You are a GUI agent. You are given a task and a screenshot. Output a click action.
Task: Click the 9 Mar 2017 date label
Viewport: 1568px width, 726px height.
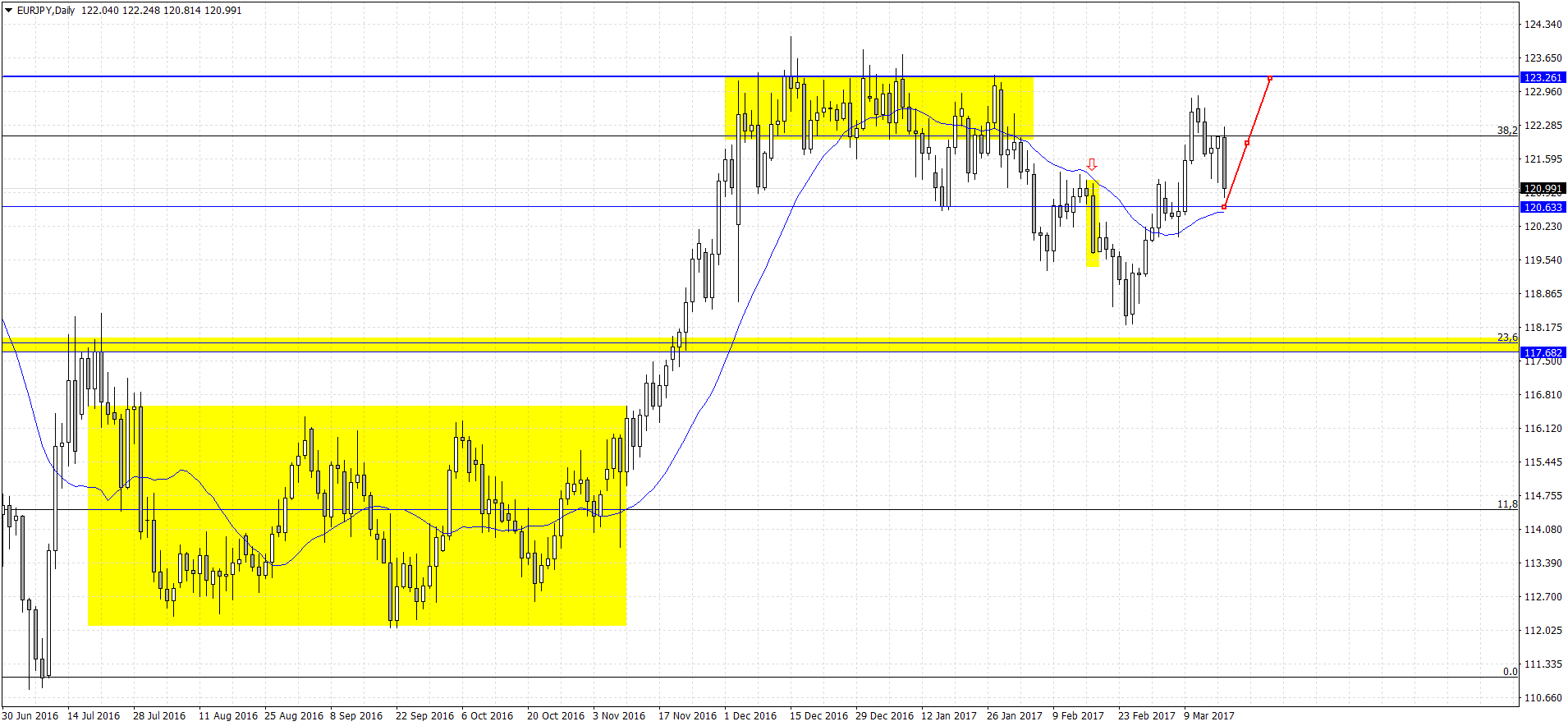(1208, 716)
